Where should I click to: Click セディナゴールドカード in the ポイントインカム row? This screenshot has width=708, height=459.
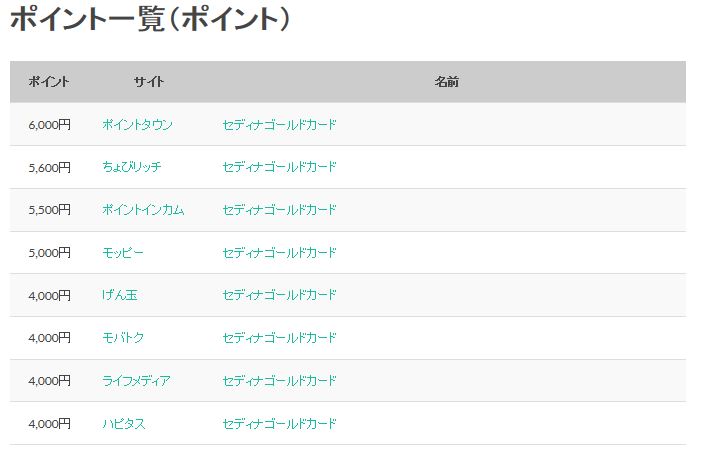click(x=279, y=210)
